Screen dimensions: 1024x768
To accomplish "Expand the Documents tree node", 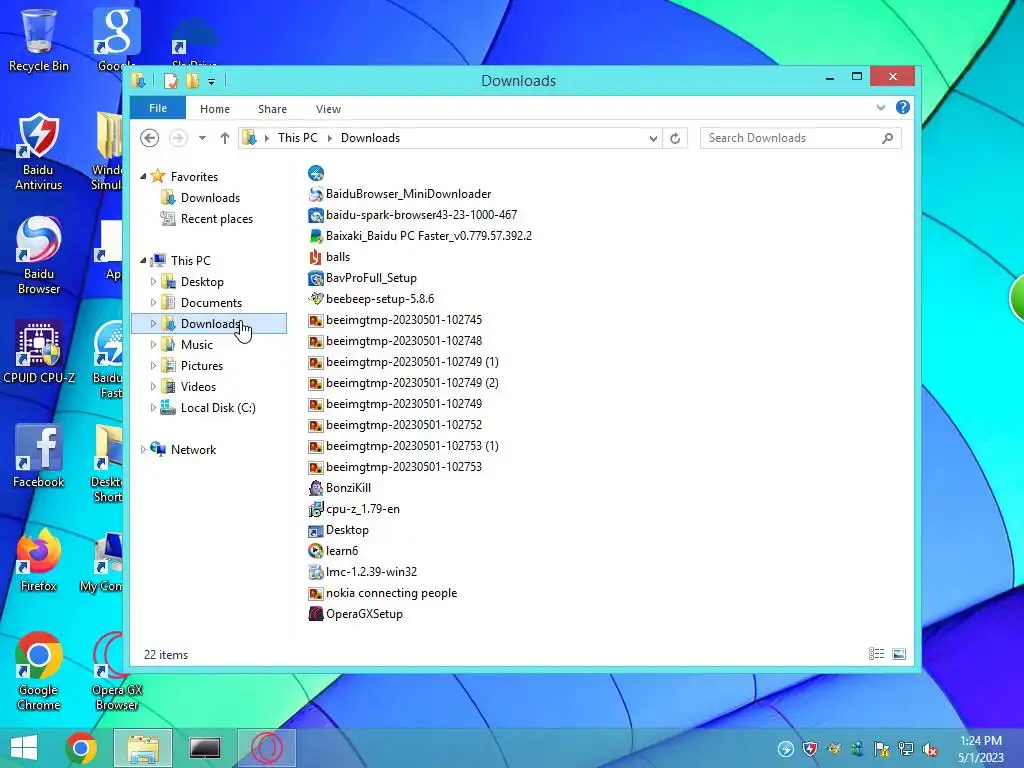I will pyautogui.click(x=153, y=302).
